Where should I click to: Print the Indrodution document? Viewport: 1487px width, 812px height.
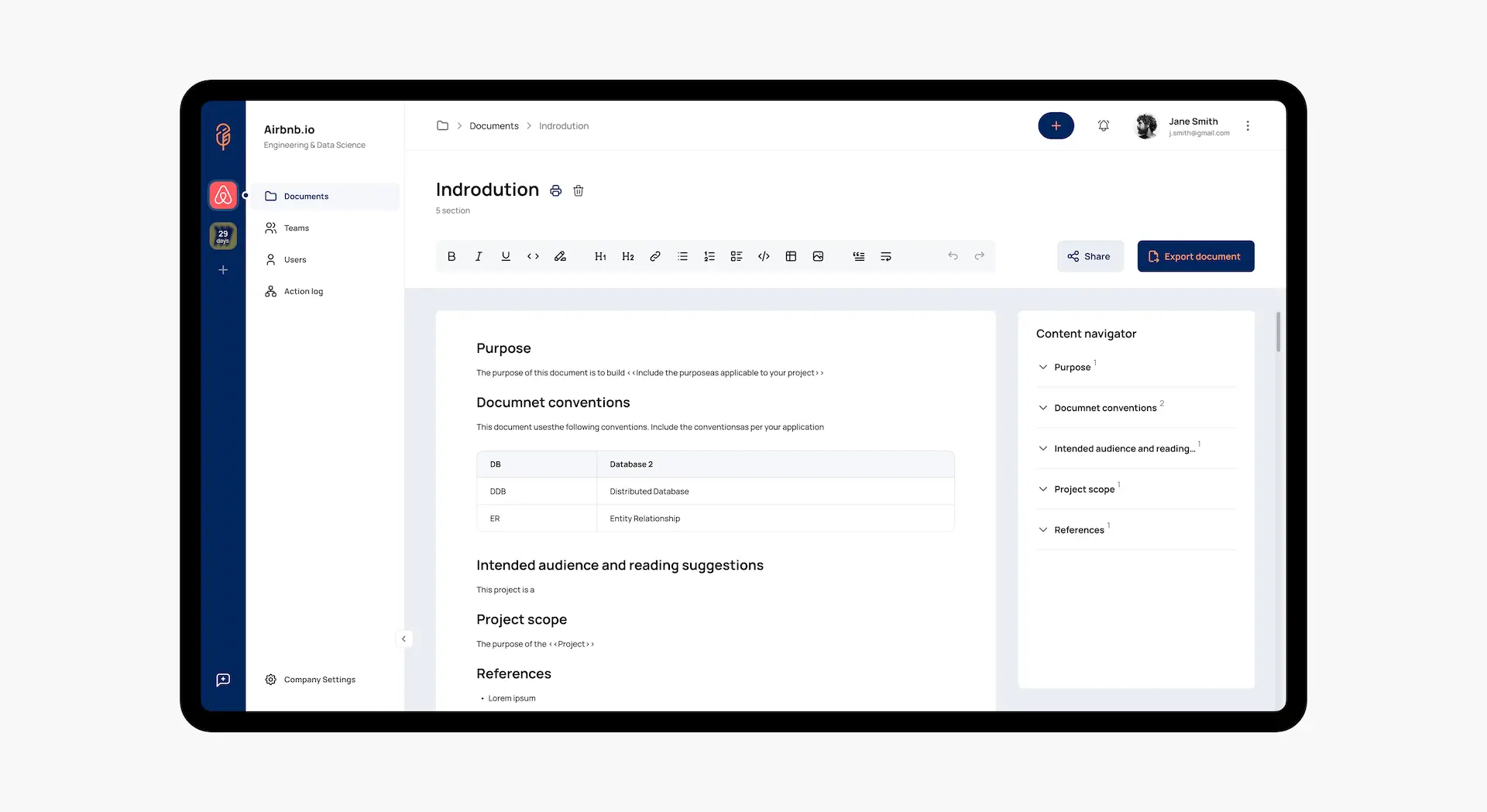click(555, 190)
